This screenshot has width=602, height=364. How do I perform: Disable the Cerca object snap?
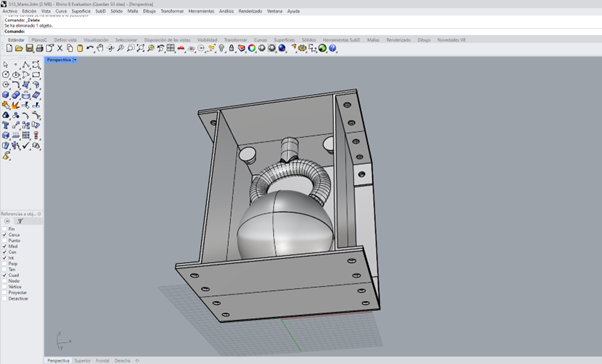click(x=5, y=235)
